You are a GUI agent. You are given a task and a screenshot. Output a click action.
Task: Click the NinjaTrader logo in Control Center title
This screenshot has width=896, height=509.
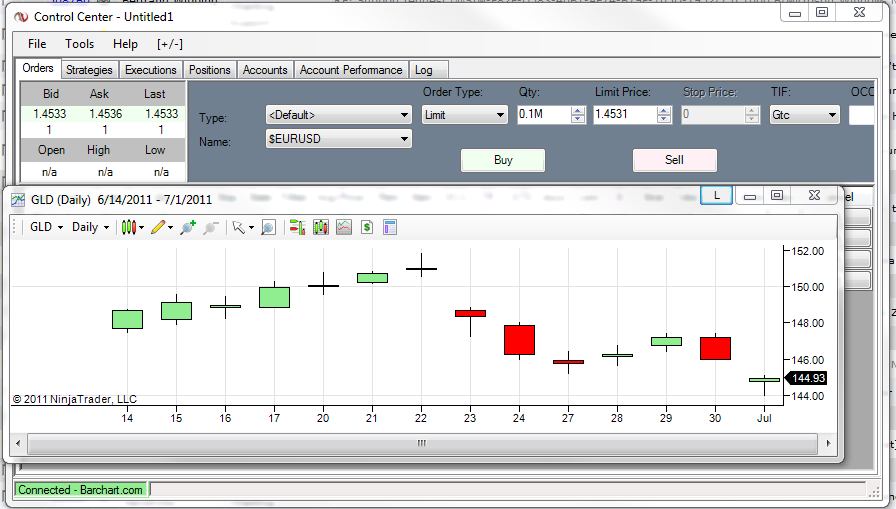pyautogui.click(x=22, y=17)
